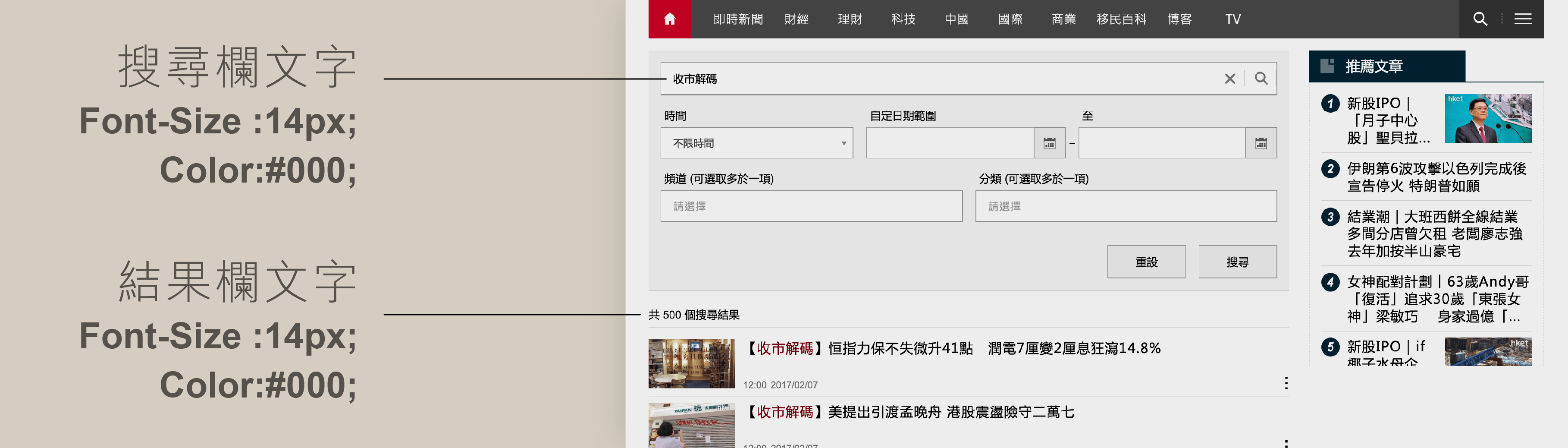Image resolution: width=1568 pixels, height=448 pixels.
Task: Click the red home icon in navbar
Action: 670,19
